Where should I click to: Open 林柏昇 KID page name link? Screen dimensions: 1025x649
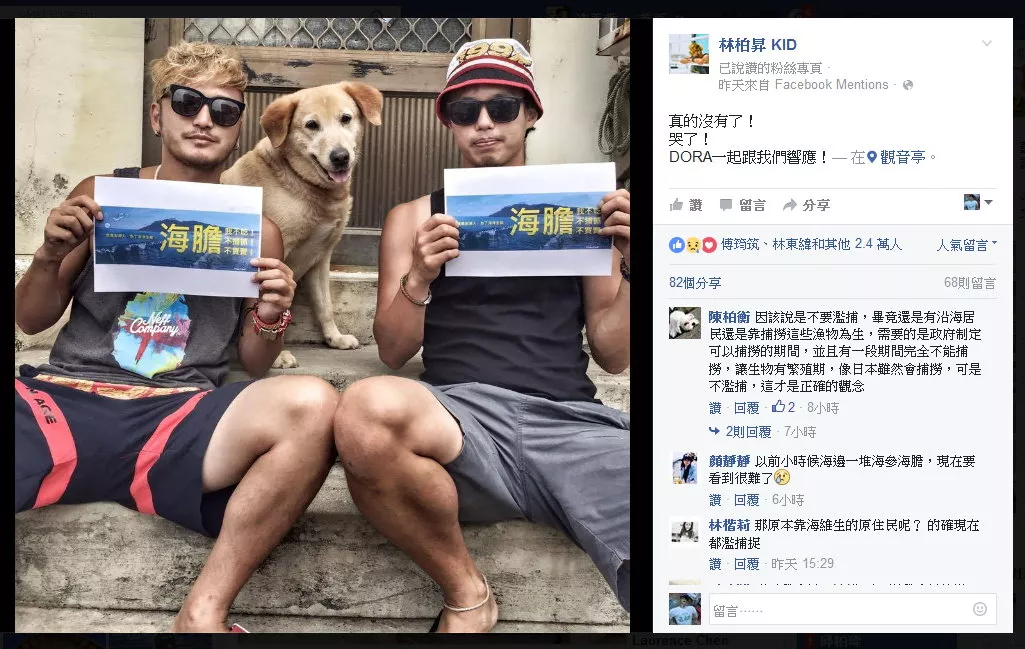758,45
